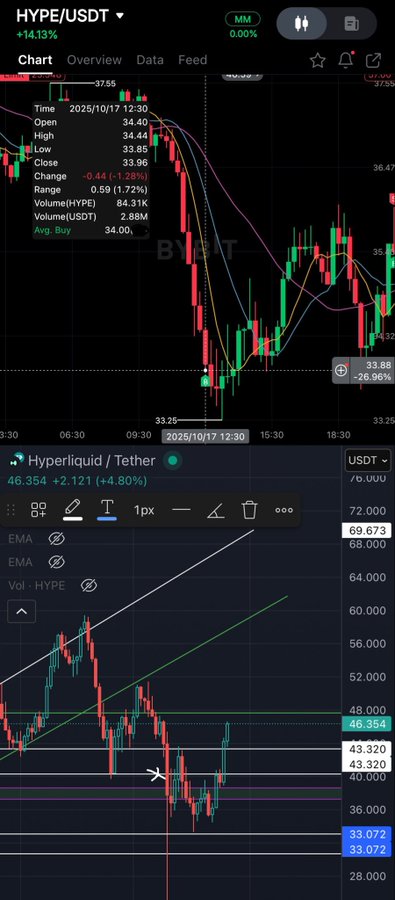
Task: Open the Overview tab
Action: pos(94,60)
